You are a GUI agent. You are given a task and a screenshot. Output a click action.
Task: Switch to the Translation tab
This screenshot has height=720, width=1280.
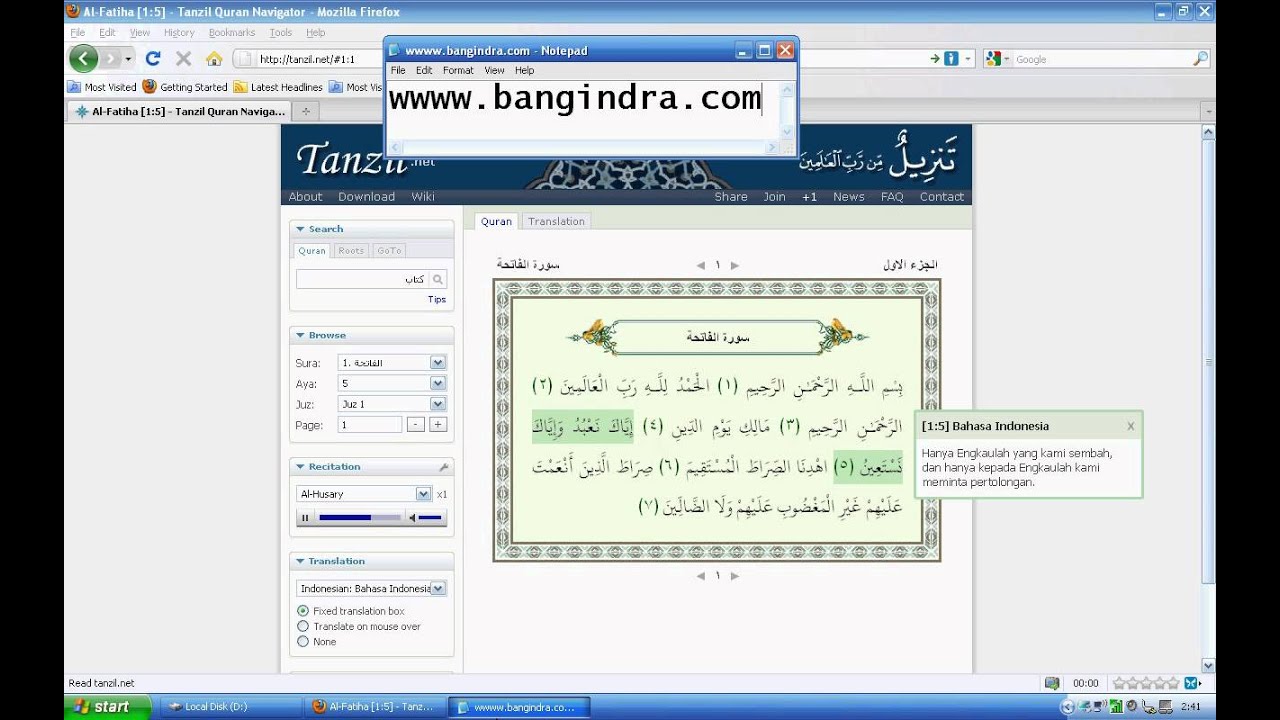556,222
